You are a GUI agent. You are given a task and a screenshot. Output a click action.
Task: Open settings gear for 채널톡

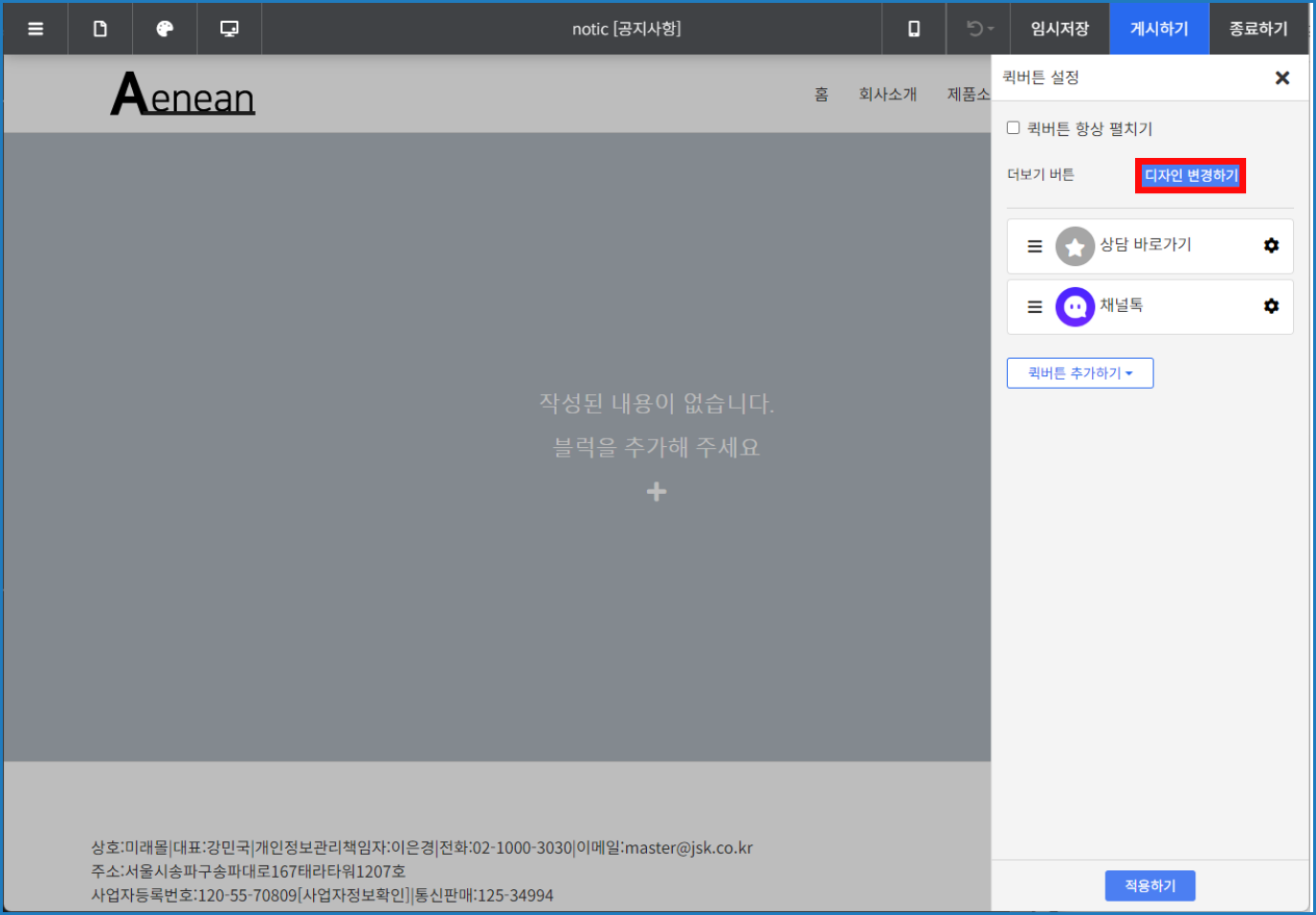point(1270,306)
